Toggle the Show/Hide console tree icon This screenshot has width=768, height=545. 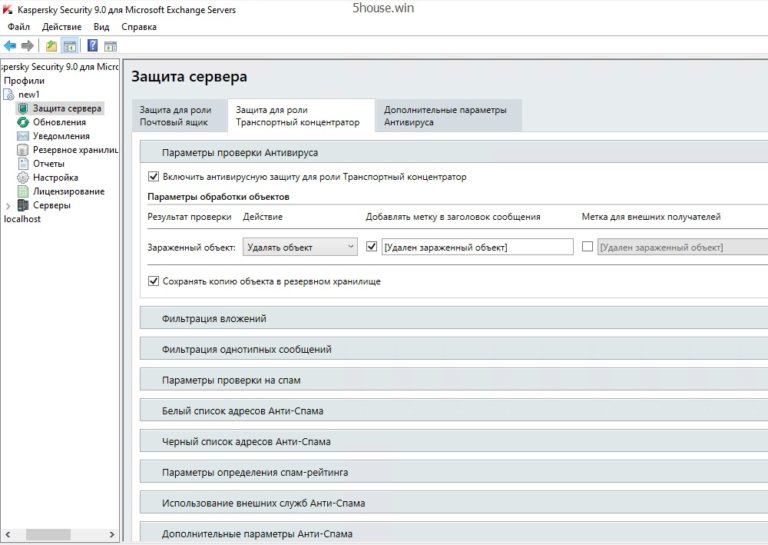coord(70,46)
